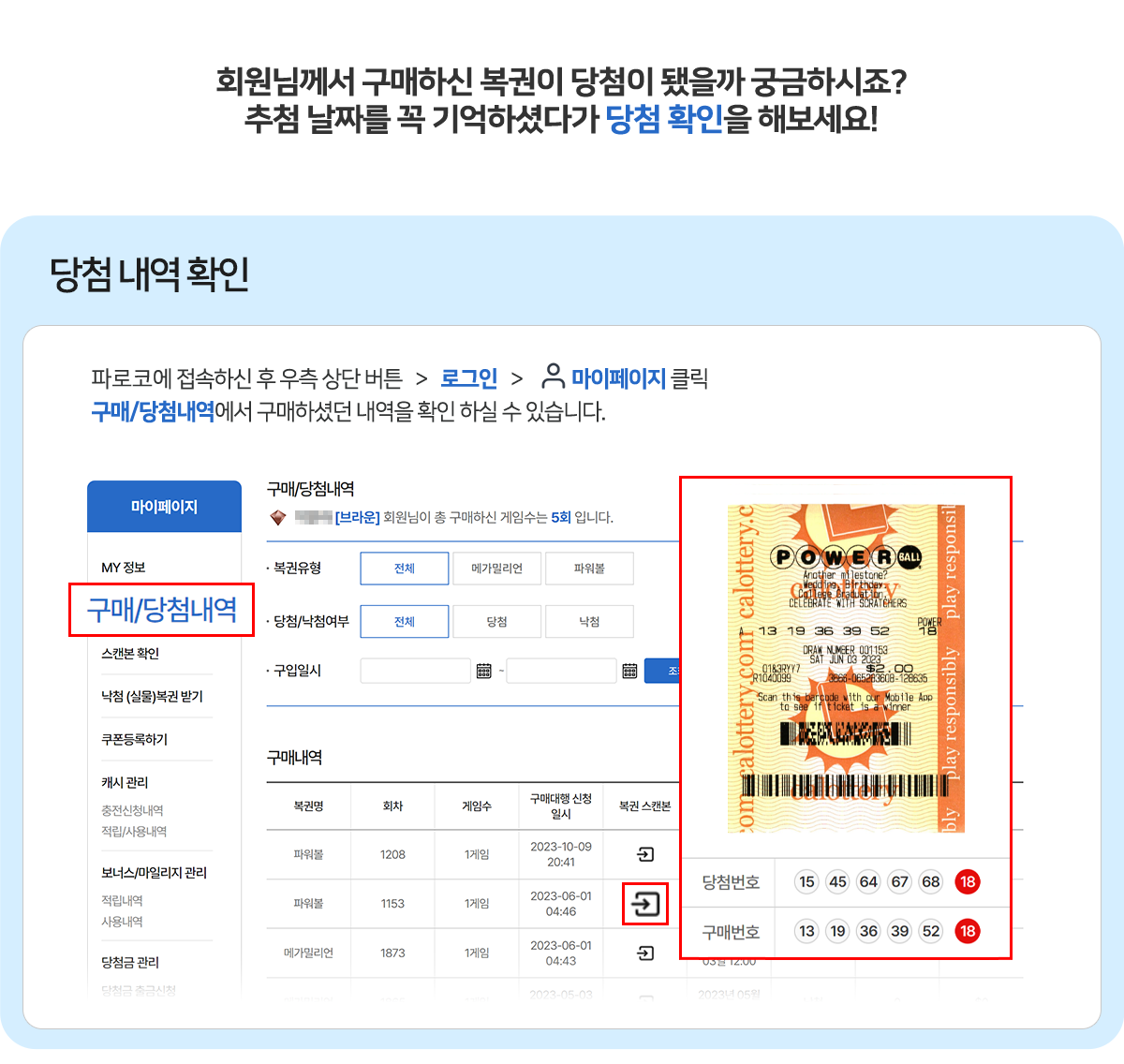This screenshot has height=1064, width=1124.
Task: Filter lottery type by 메가밀리언
Action: tap(496, 569)
